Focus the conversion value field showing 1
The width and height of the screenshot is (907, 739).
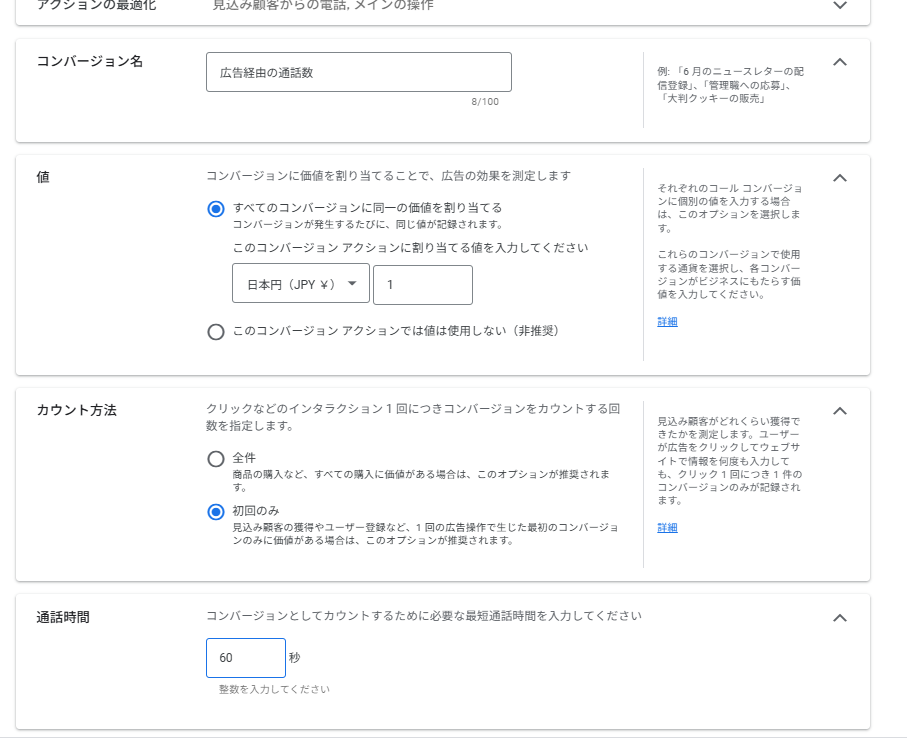(x=422, y=285)
